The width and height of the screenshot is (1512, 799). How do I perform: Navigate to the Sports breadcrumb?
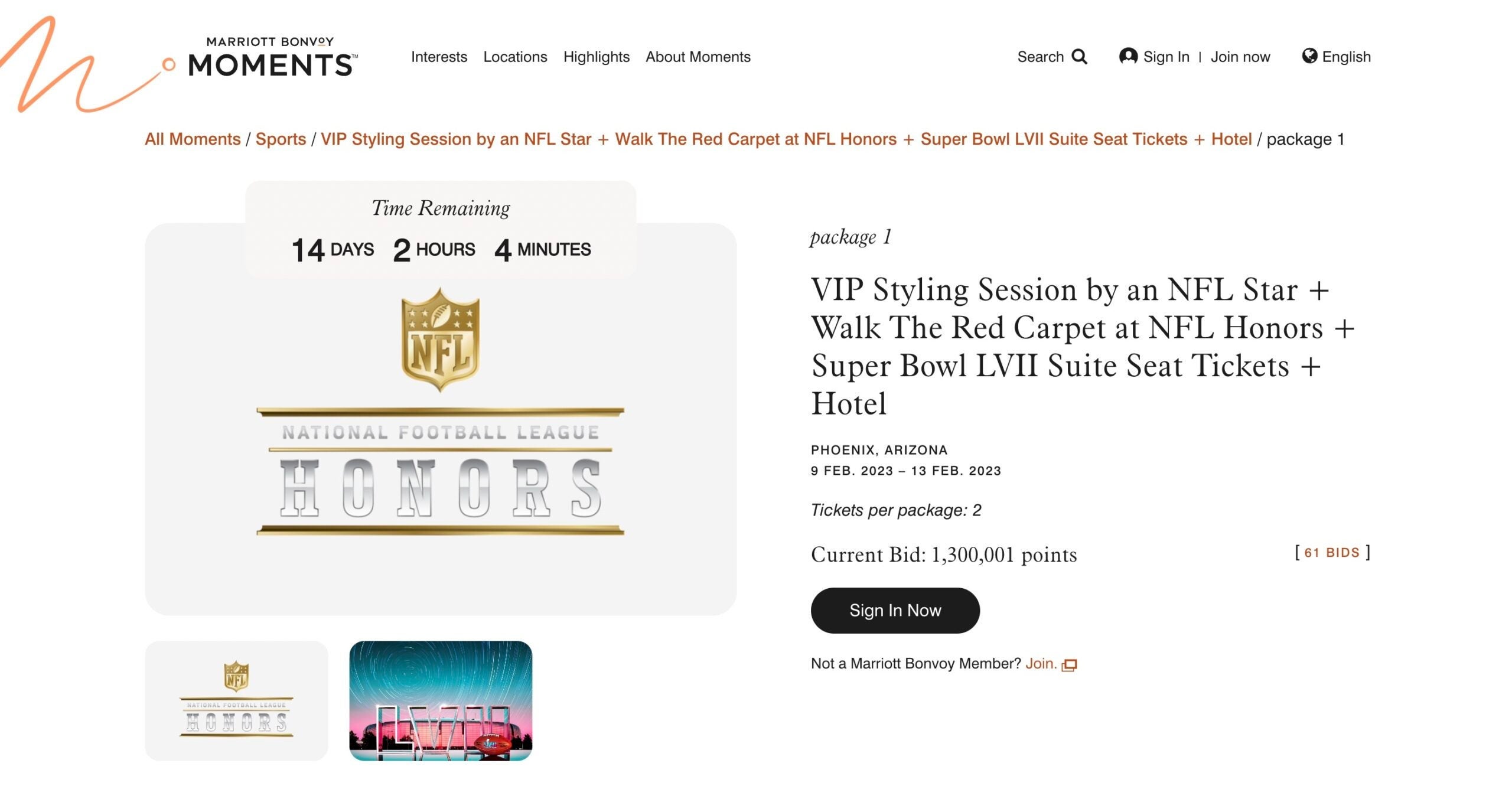(281, 139)
